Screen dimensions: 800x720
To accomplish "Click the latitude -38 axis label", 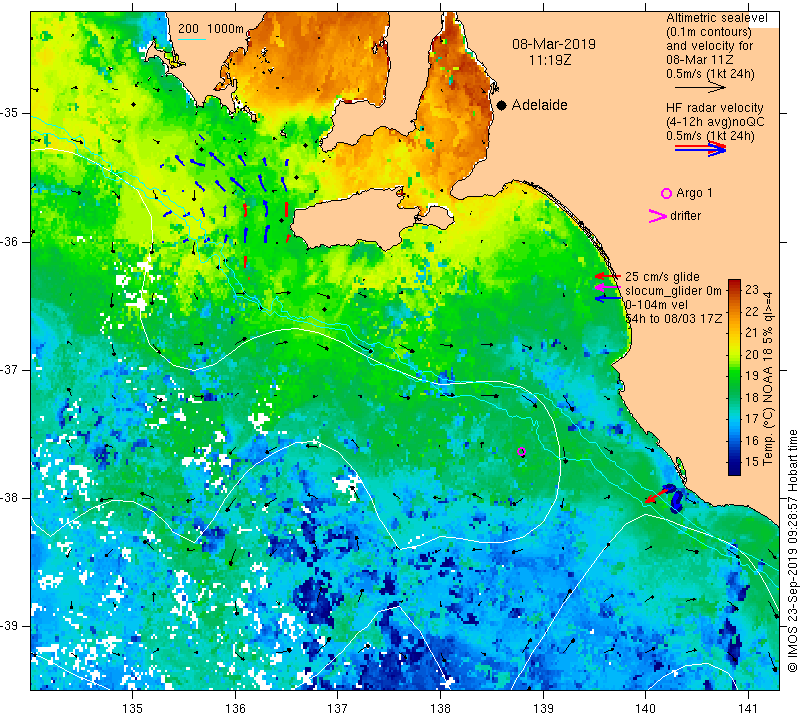I will (10, 498).
